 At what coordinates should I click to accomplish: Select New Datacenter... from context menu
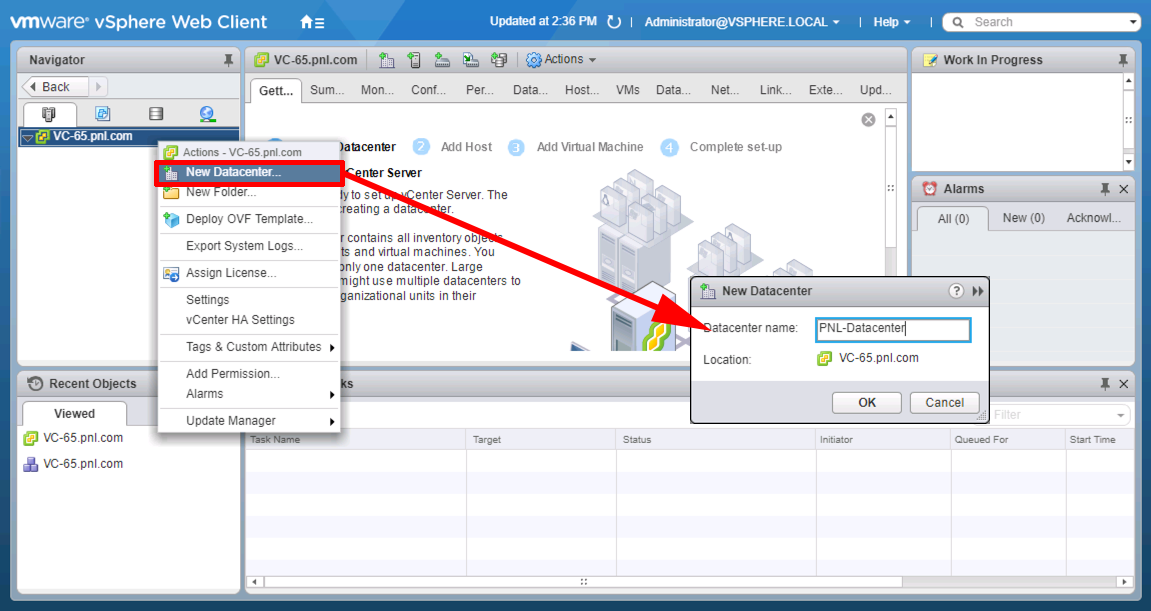pos(250,172)
